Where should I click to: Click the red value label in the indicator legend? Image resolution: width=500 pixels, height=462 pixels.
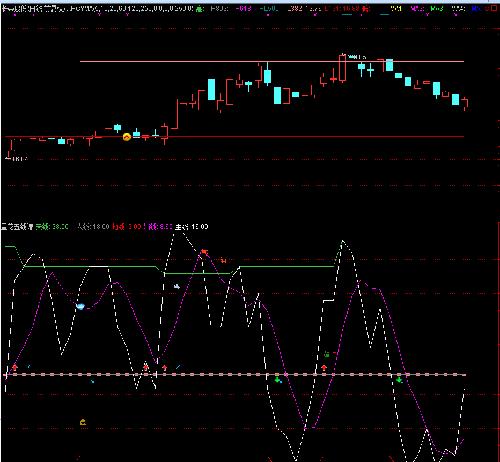pos(127,227)
